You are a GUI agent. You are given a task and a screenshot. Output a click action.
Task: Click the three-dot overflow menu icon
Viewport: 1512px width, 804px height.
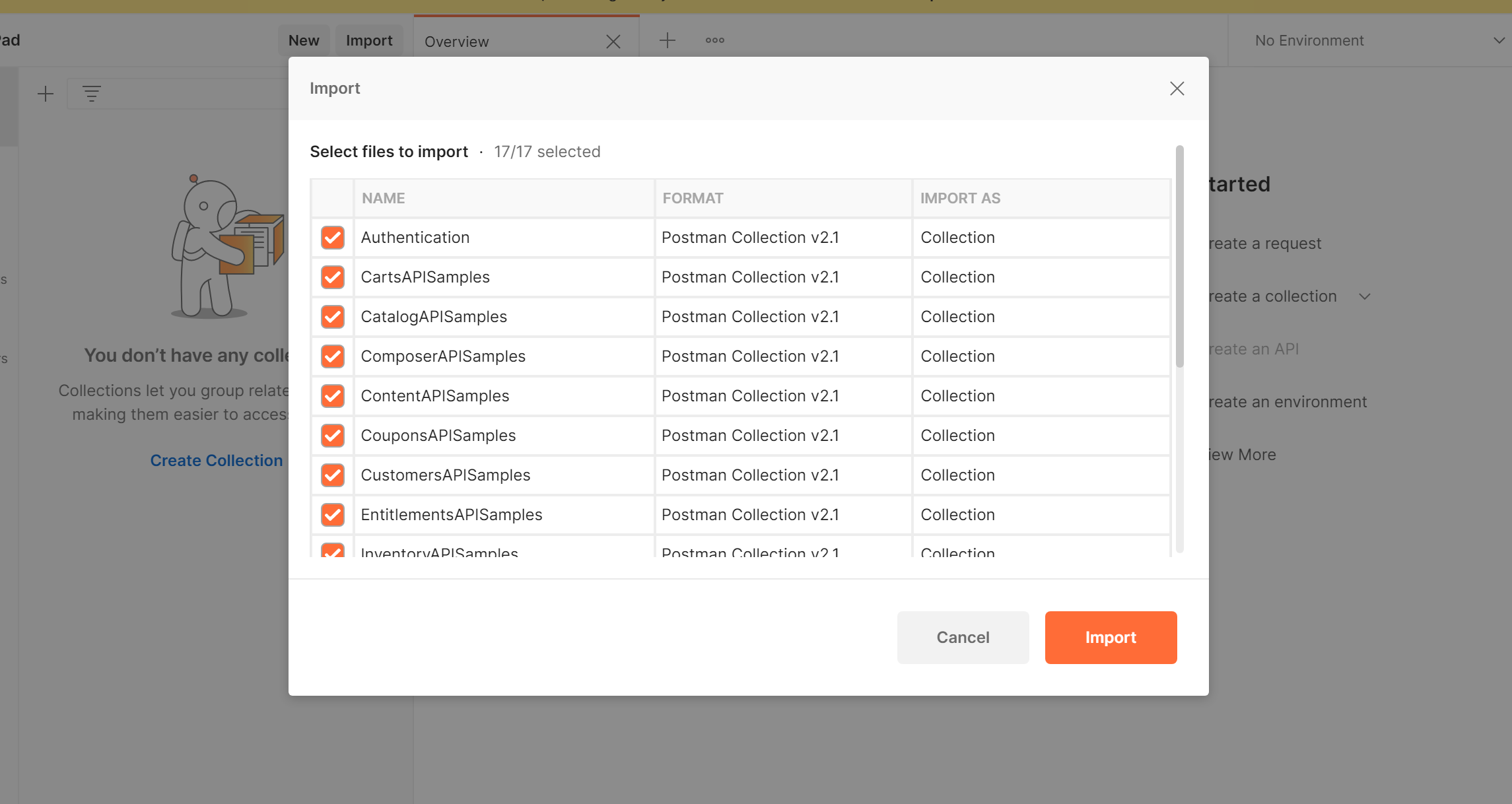pyautogui.click(x=715, y=39)
